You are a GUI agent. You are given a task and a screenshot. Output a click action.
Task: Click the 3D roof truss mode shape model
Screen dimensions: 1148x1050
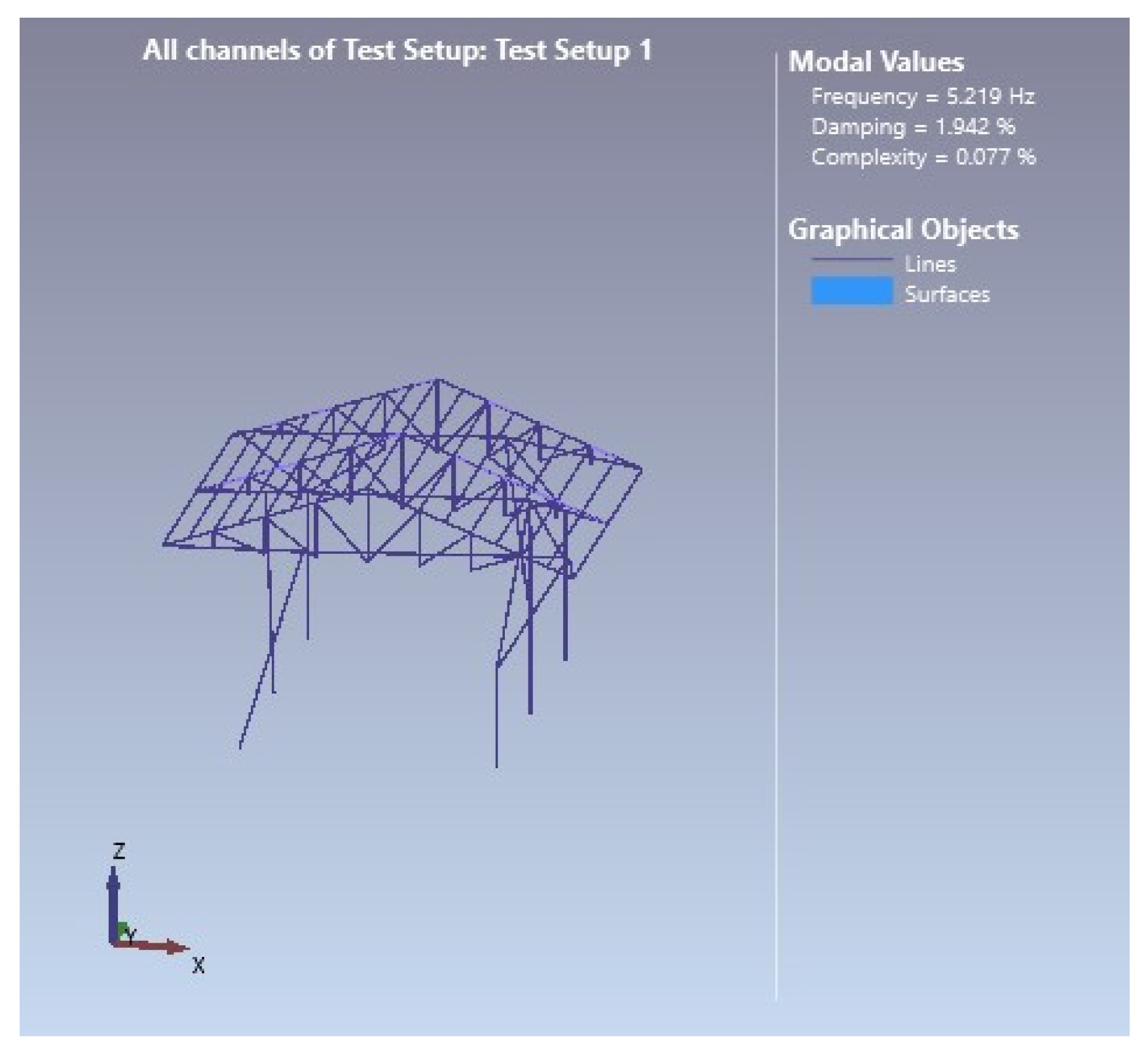pyautogui.click(x=402, y=573)
